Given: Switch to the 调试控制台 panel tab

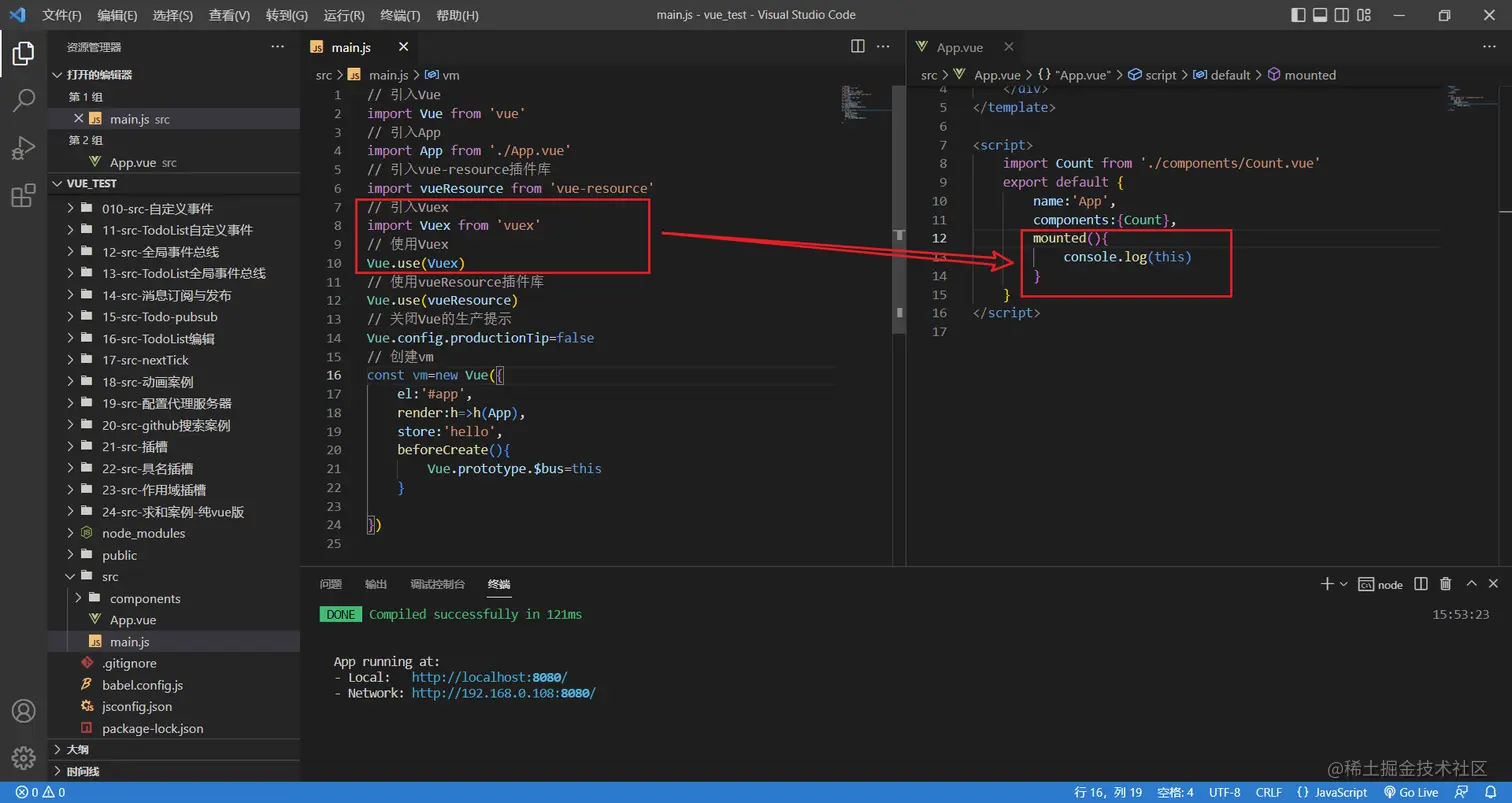Looking at the screenshot, I should click(x=438, y=584).
